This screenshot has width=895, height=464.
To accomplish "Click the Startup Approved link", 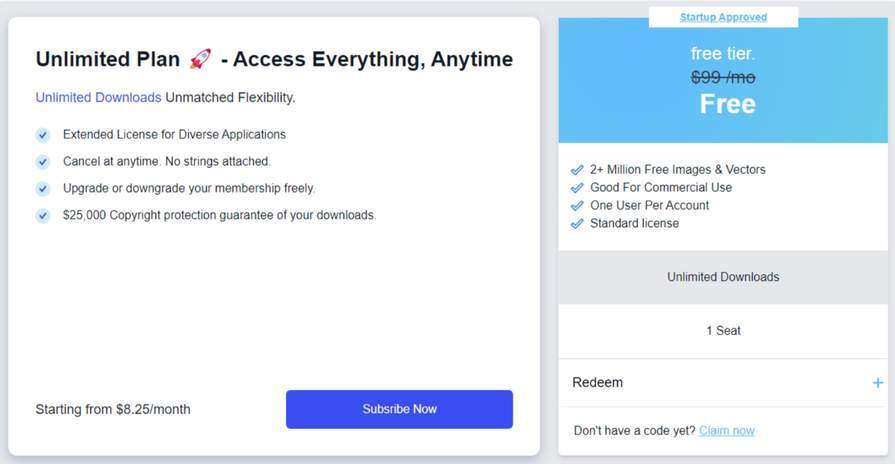I will point(723,17).
